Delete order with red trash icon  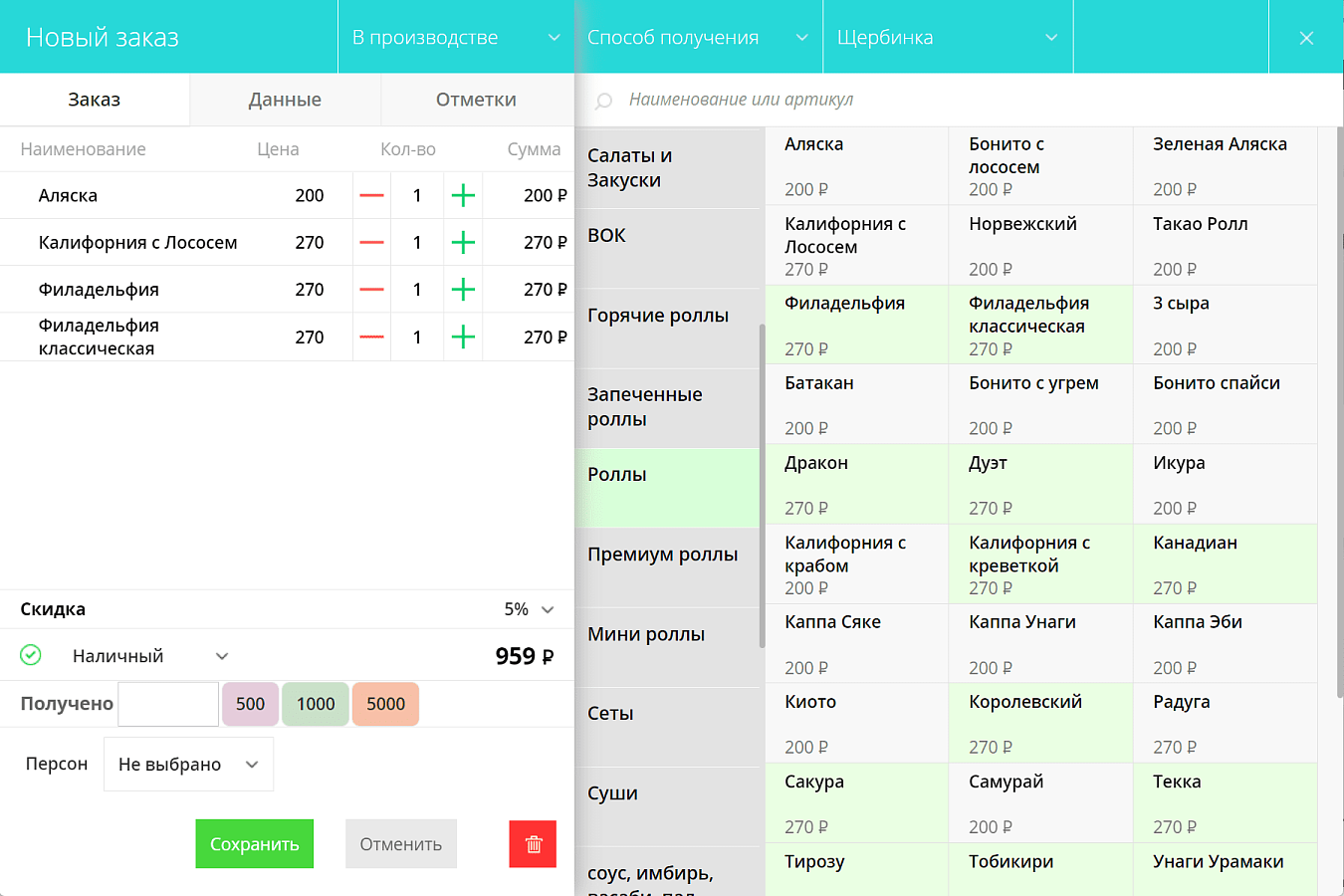click(533, 844)
